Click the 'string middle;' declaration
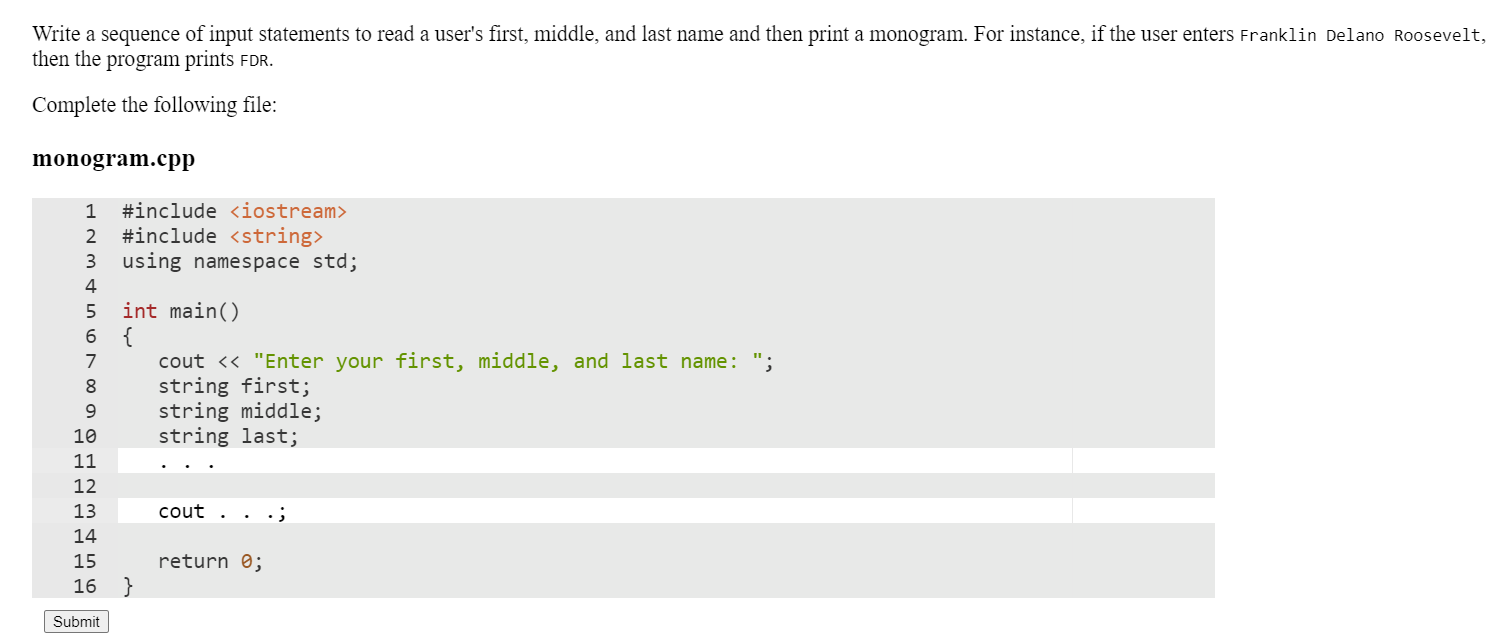The width and height of the screenshot is (1500, 640). [x=240, y=411]
